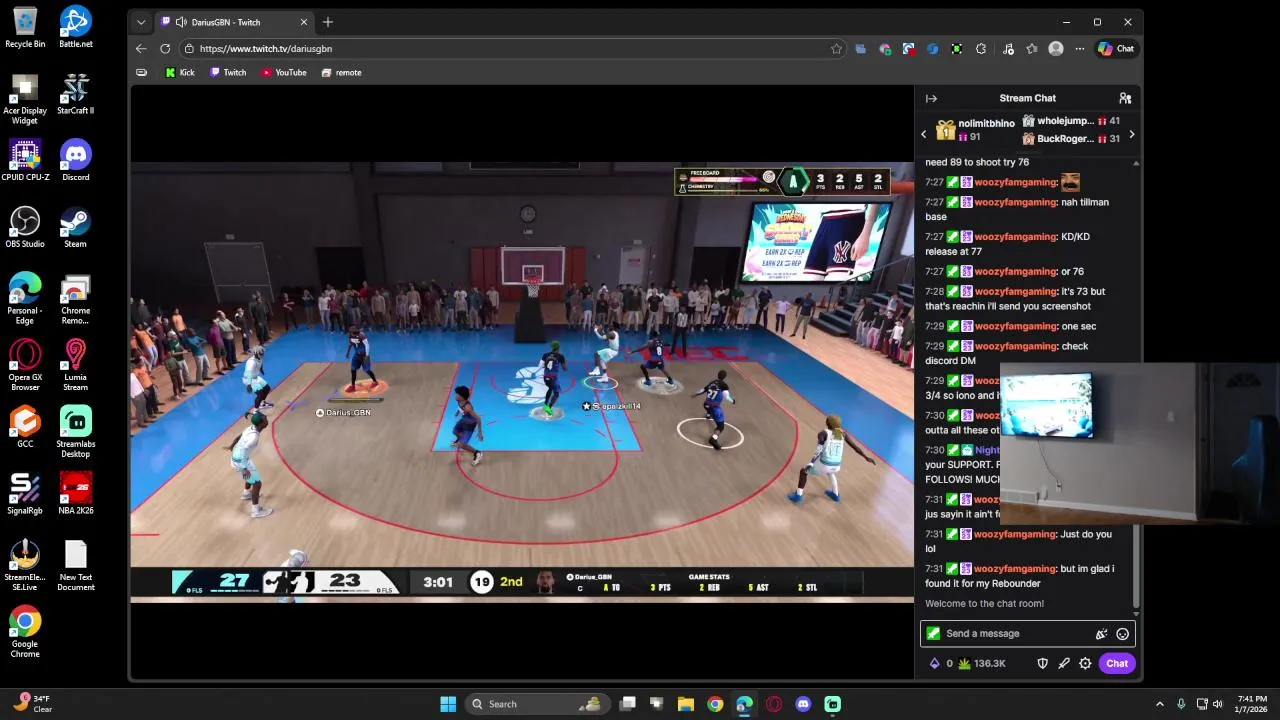
Task: Show previous gift leaderboard entries arrow
Action: pos(924,134)
